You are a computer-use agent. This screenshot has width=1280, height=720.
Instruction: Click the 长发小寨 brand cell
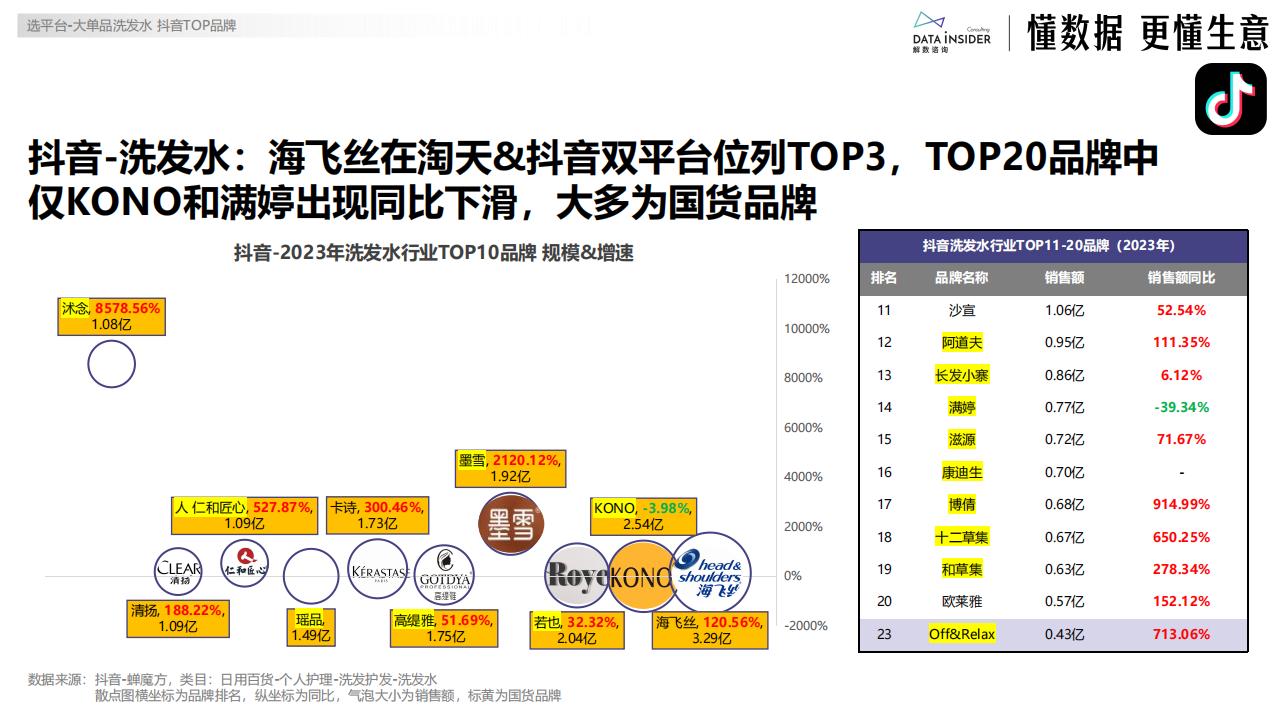[x=961, y=375]
